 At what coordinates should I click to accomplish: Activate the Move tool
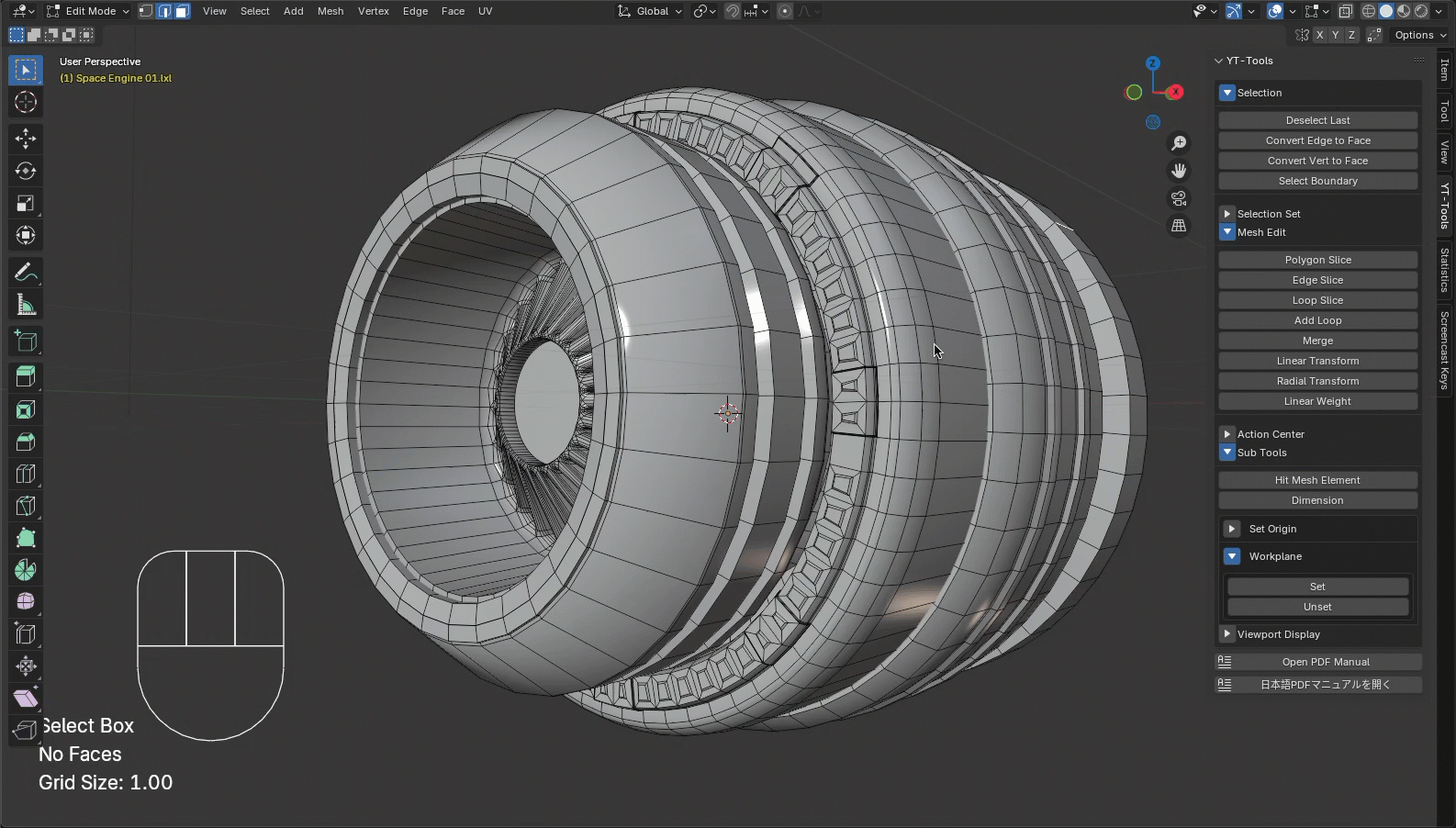[26, 139]
